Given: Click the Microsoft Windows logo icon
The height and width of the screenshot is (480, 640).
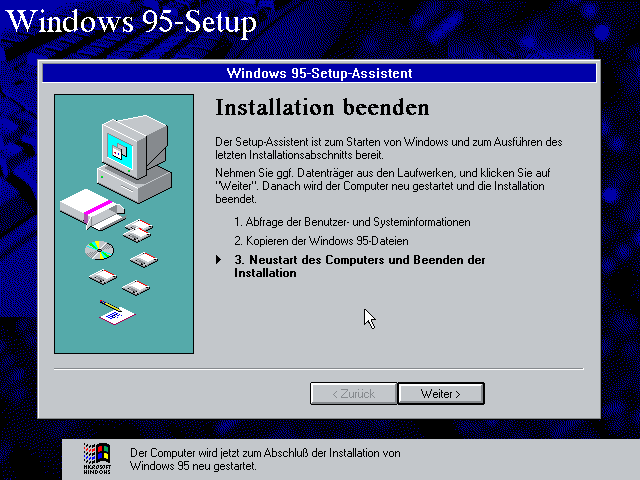Looking at the screenshot, I should coord(97,459).
